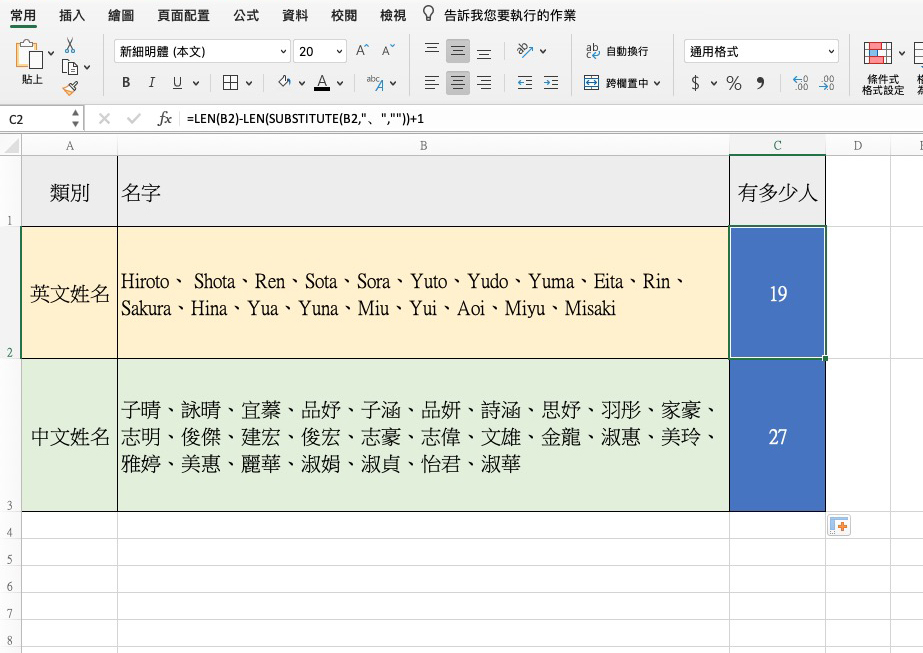This screenshot has width=923, height=653.
Task: Toggle bold formatting
Action: coord(126,81)
